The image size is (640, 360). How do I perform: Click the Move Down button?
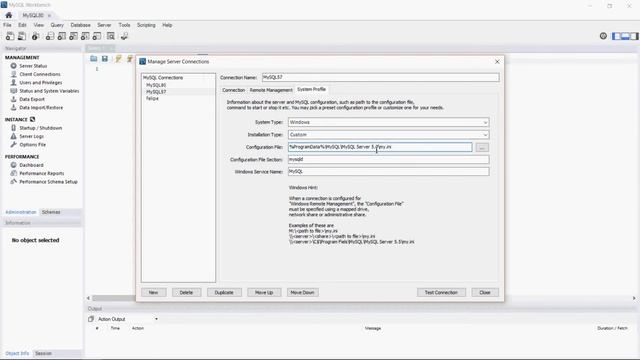pyautogui.click(x=302, y=292)
